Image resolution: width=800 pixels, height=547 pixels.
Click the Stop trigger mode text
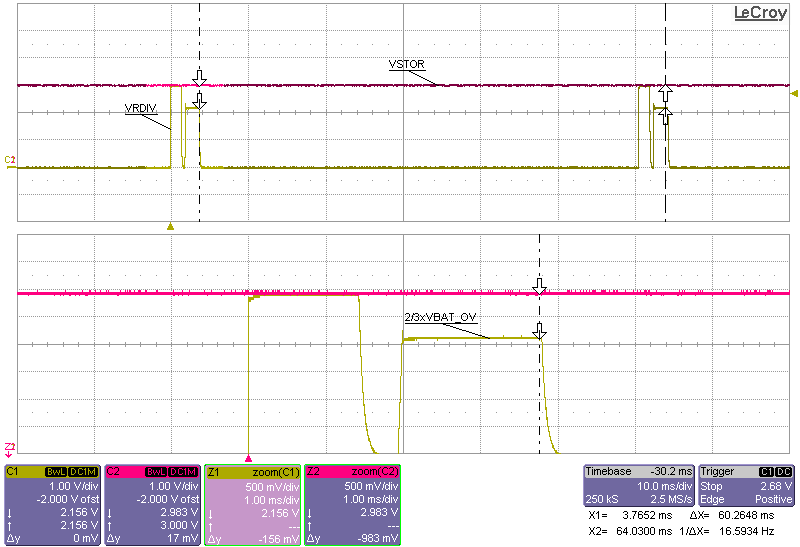coord(711,486)
